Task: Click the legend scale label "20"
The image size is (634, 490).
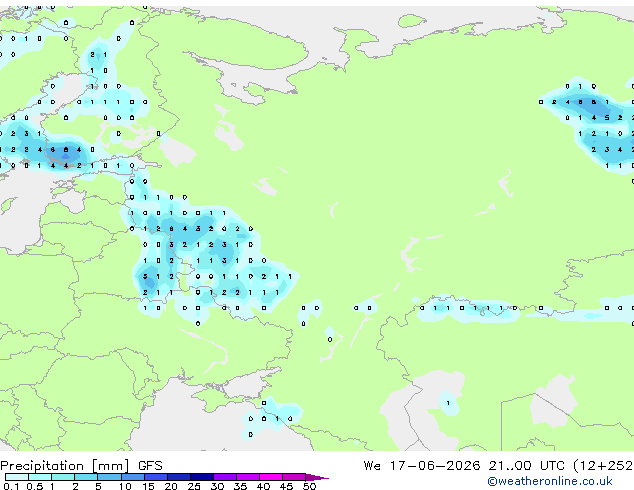Action: tap(171, 486)
